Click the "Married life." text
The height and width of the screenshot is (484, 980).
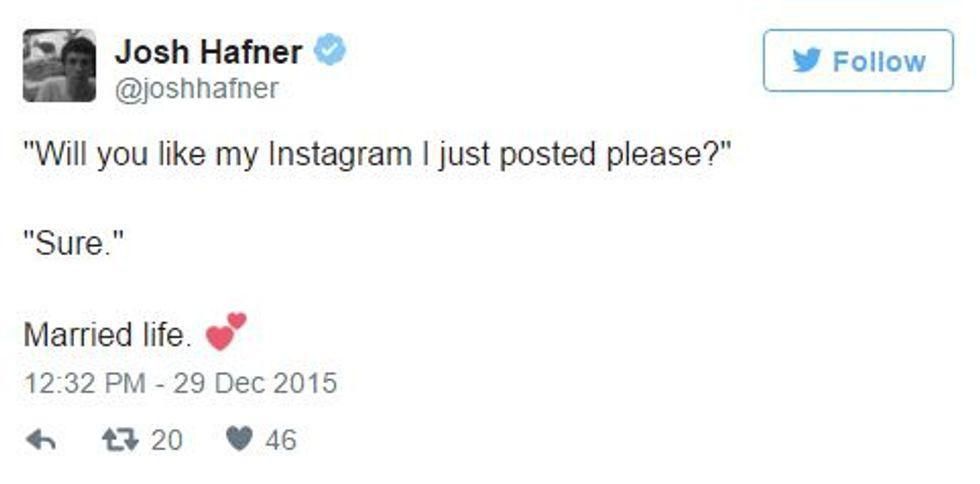pos(107,335)
